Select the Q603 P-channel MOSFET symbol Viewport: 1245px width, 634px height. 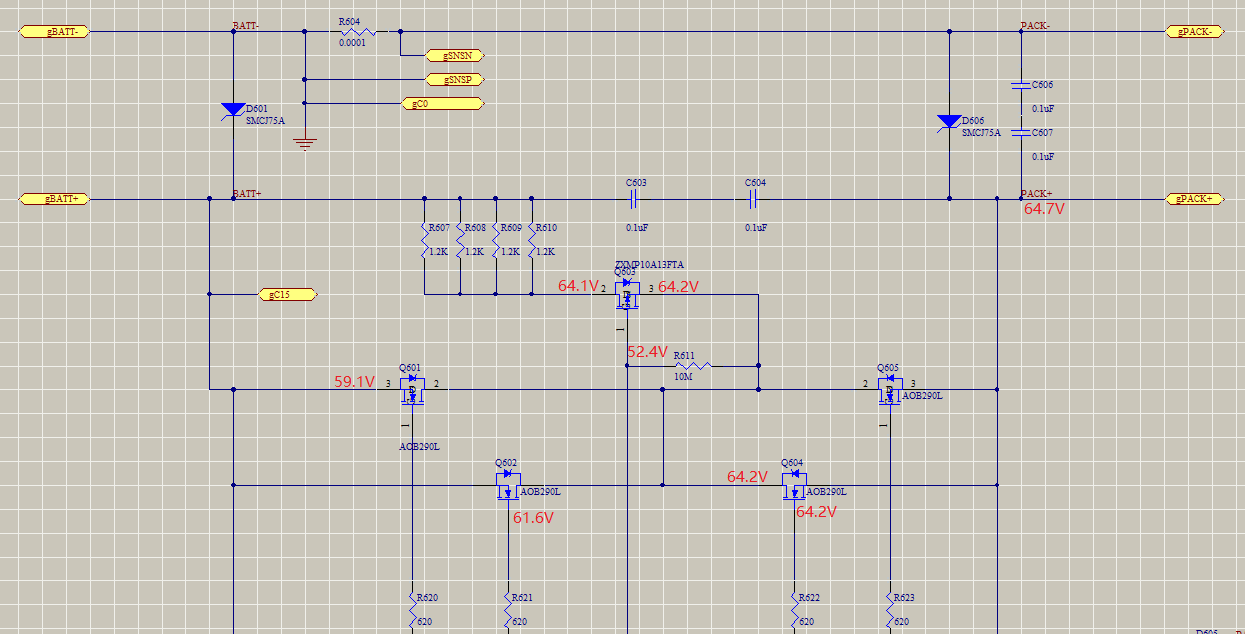[x=626, y=295]
